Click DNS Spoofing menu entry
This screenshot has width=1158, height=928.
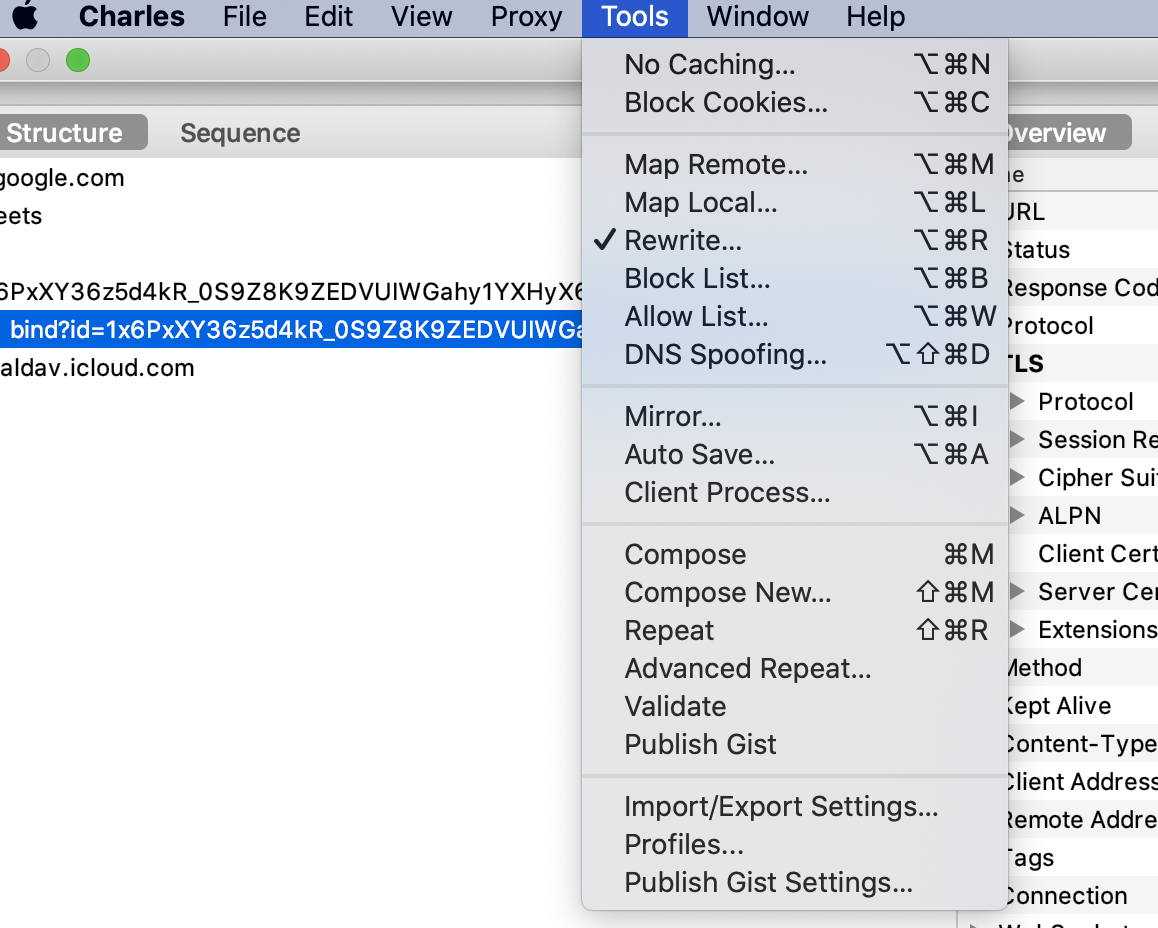pyautogui.click(x=725, y=355)
